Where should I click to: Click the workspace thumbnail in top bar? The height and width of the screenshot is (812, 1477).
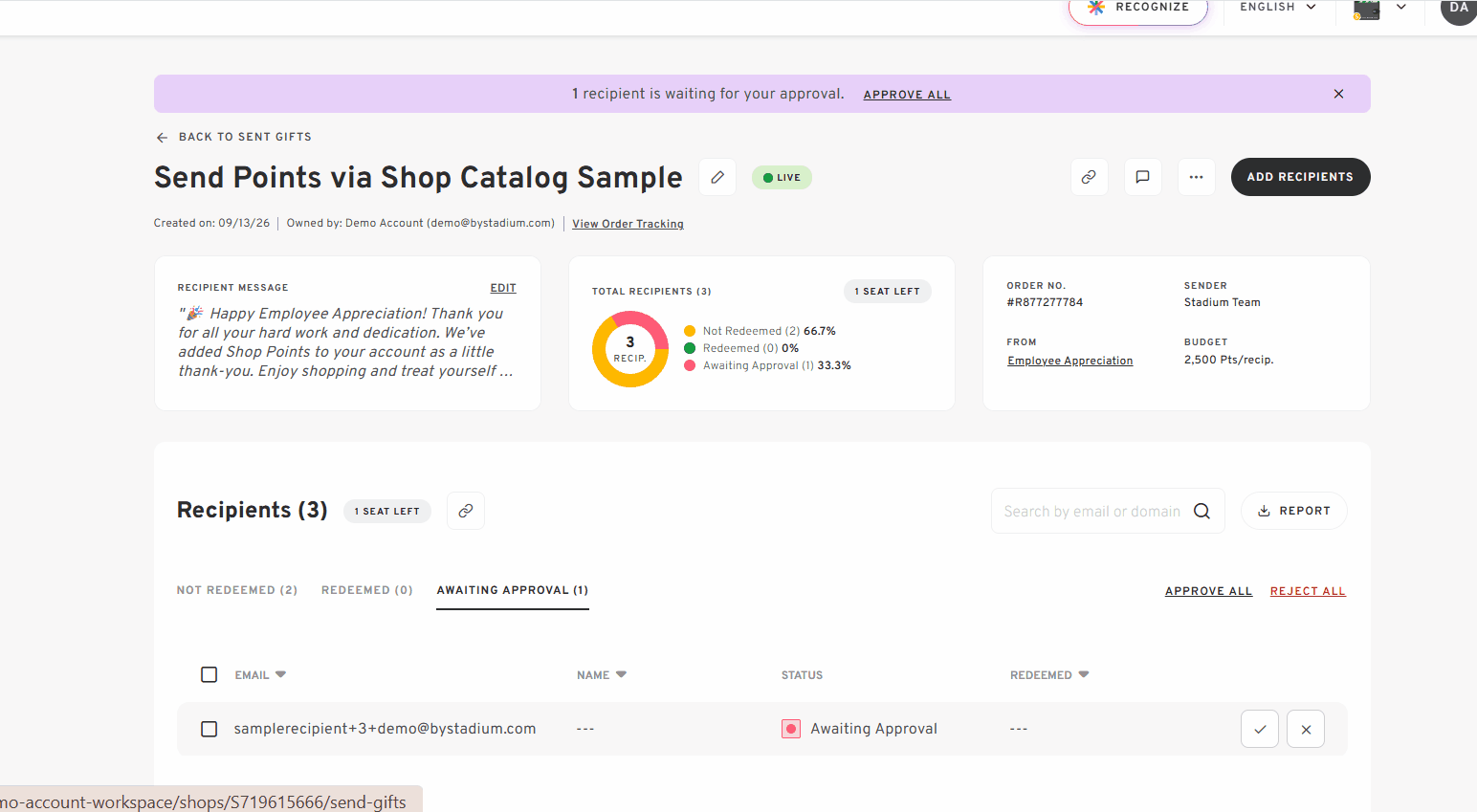coord(1366,10)
